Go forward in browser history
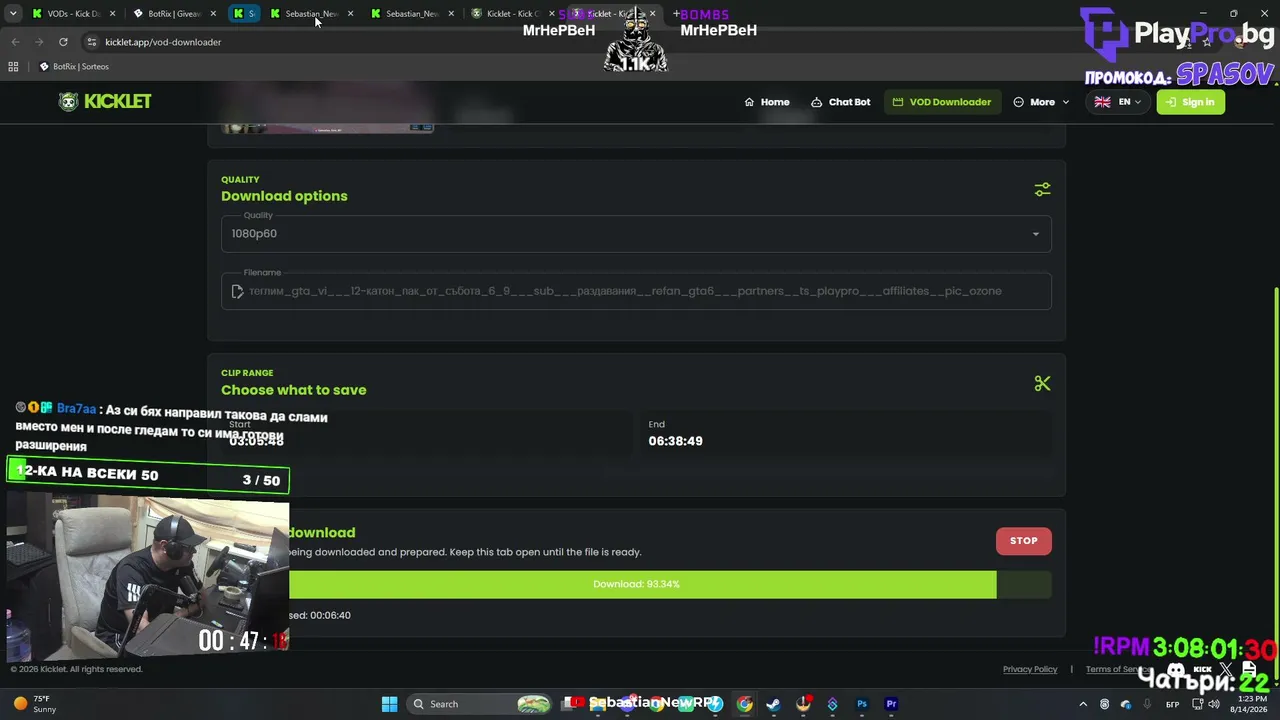This screenshot has height=720, width=1280. (39, 42)
